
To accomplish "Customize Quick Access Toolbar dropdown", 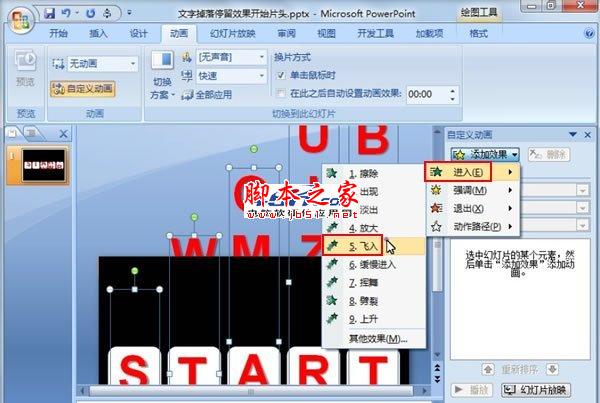I will (129, 13).
